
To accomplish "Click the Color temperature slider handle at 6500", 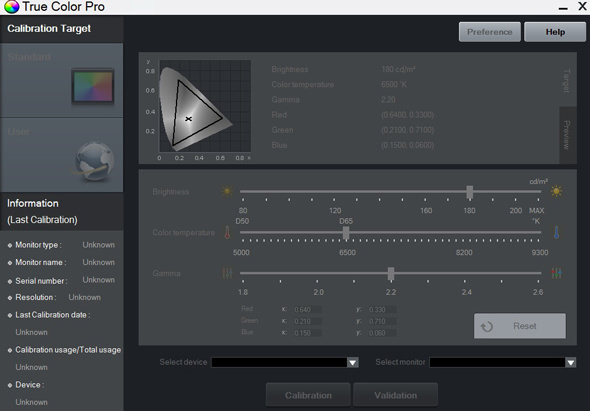I will point(346,233).
